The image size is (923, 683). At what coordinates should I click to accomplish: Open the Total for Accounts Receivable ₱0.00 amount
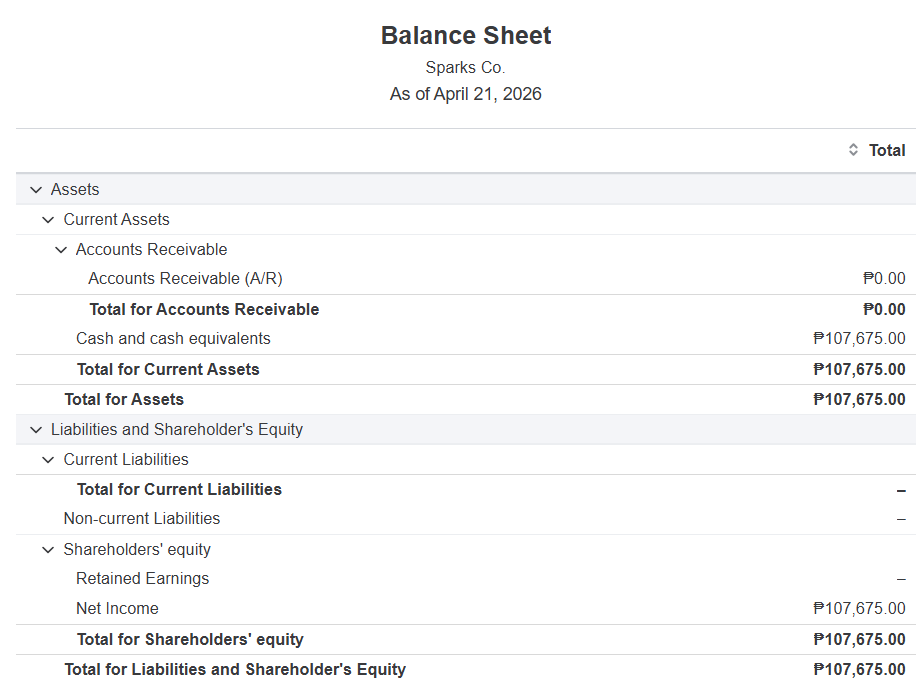884,310
